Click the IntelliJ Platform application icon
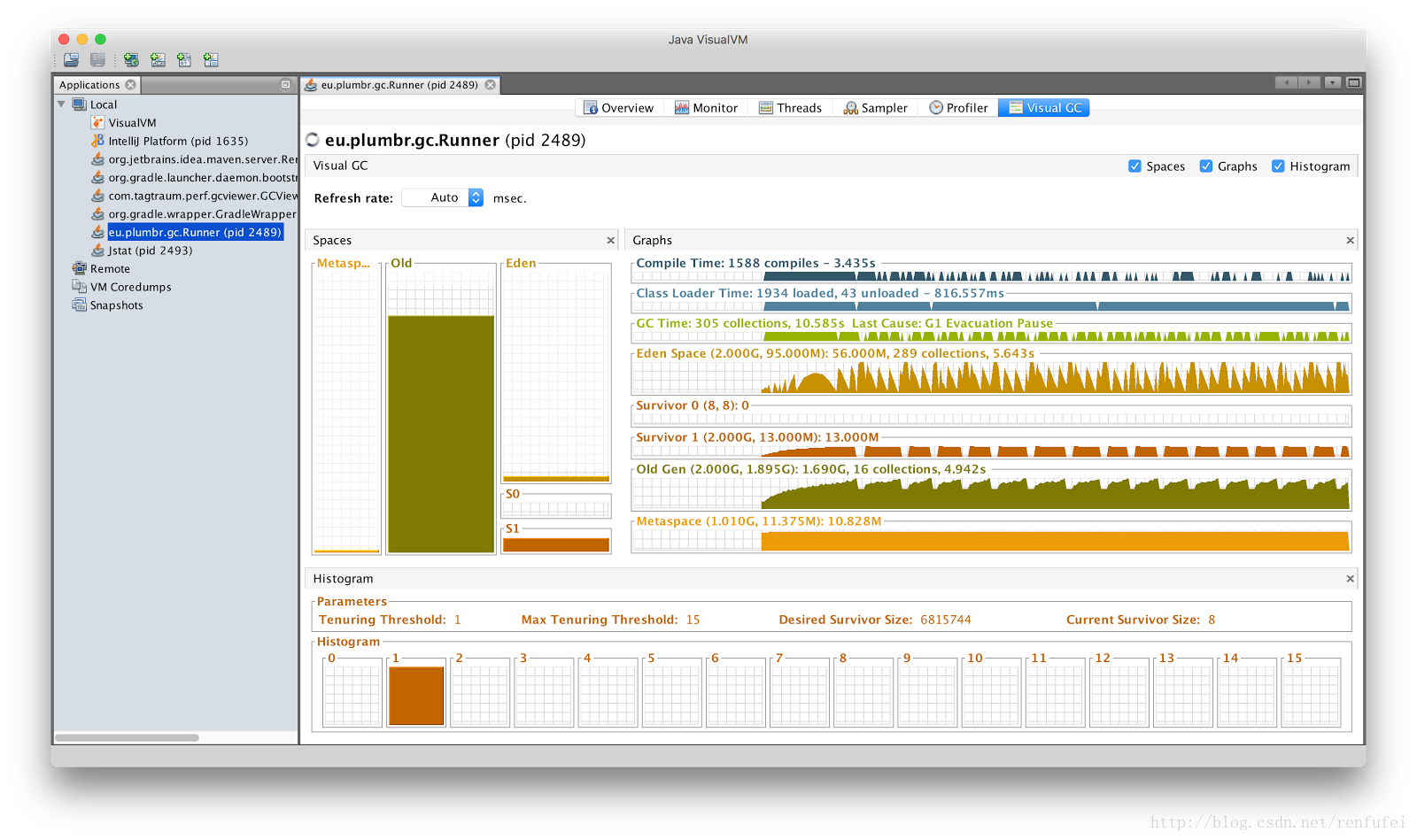Image resolution: width=1417 pixels, height=840 pixels. tap(97, 141)
